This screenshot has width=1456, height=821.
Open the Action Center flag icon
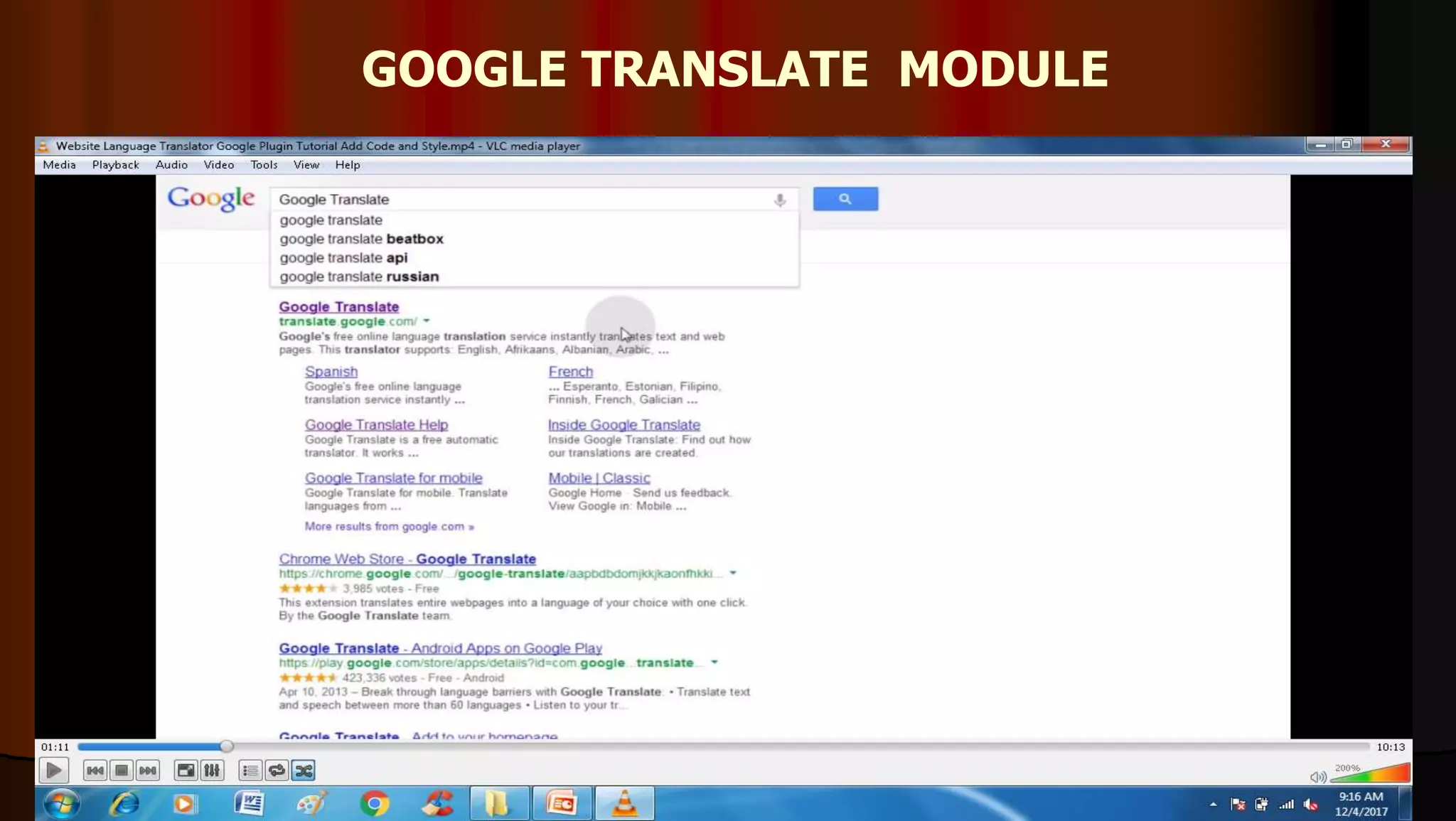[x=1238, y=805]
